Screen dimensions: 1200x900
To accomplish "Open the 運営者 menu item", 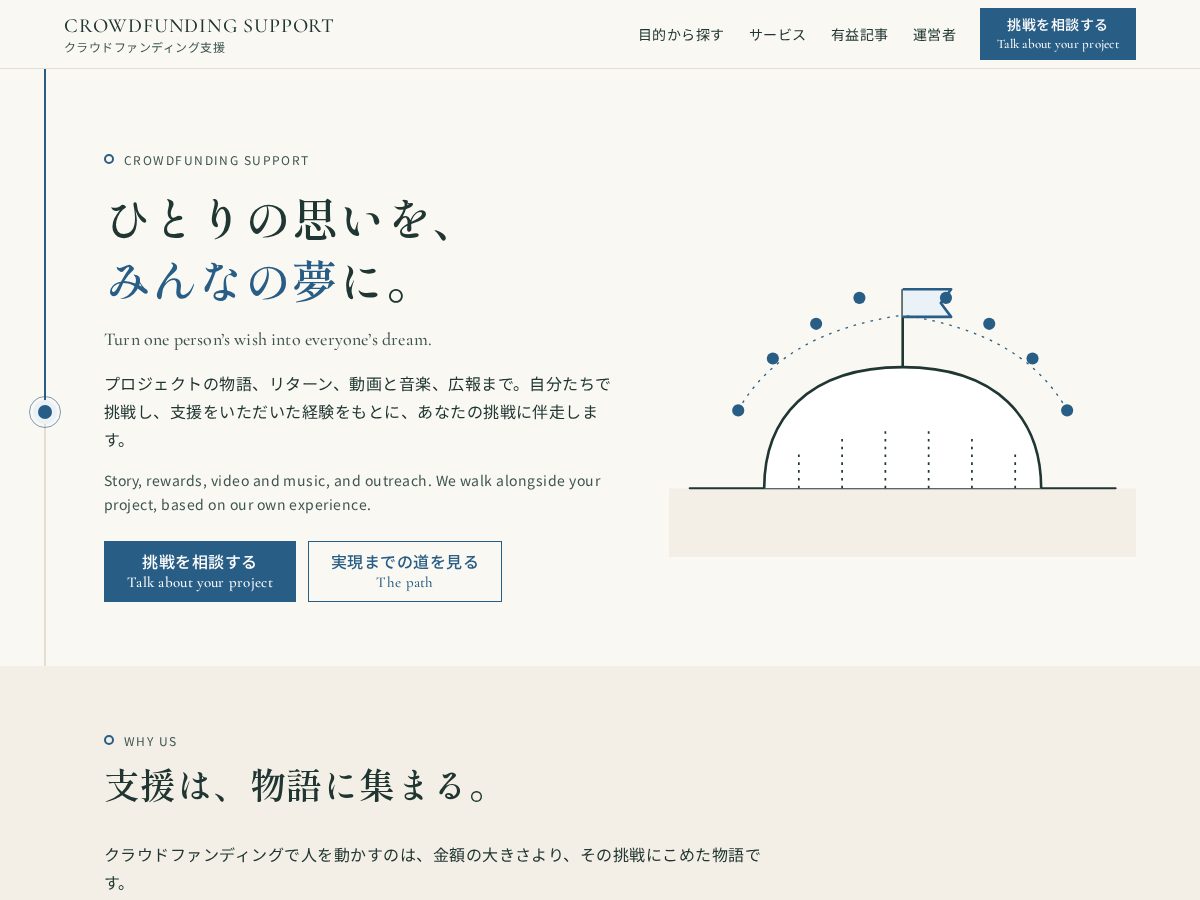I will 934,35.
